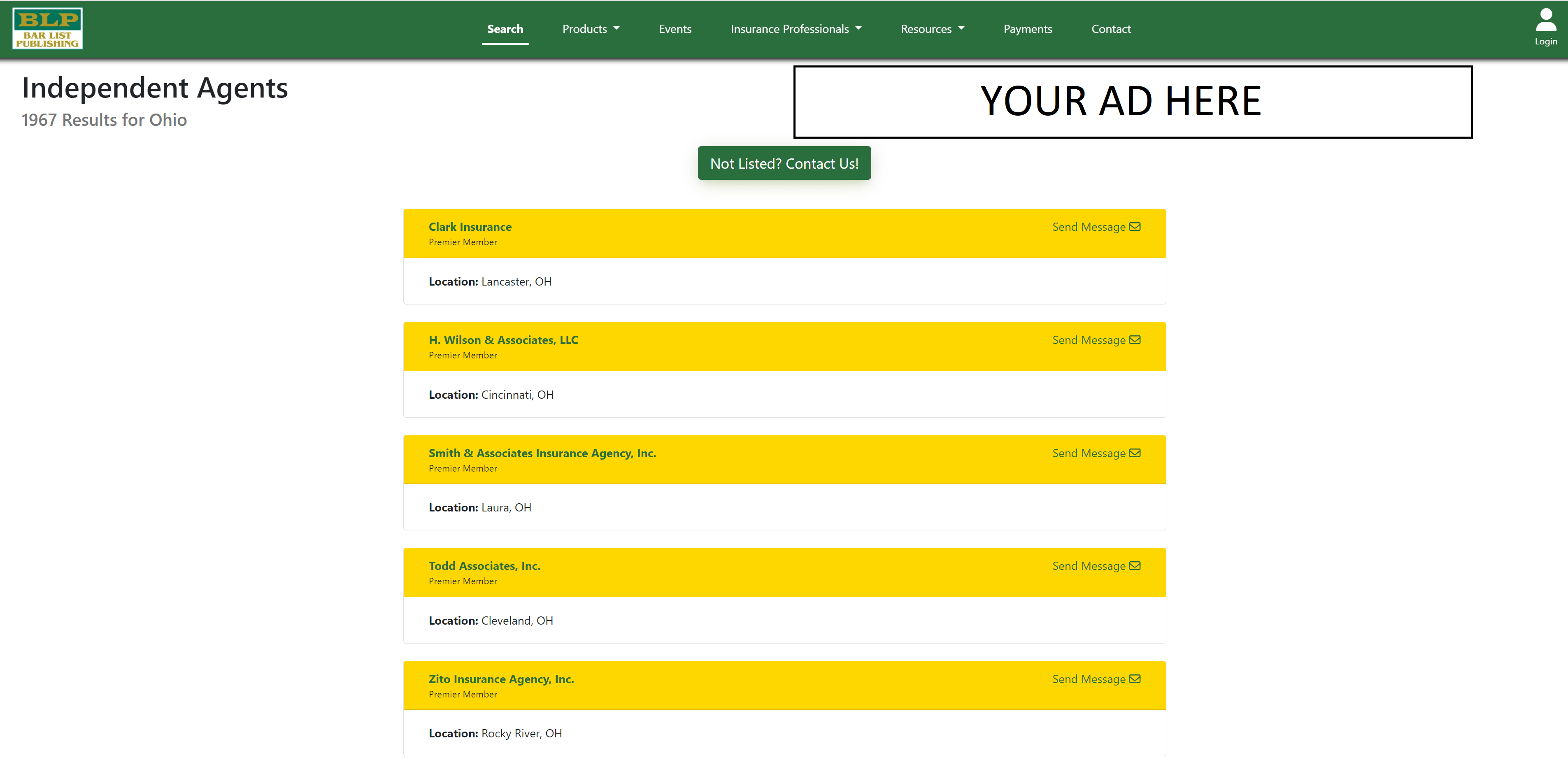Open the Resources dropdown menu
This screenshot has height=760, width=1568.
pyautogui.click(x=931, y=29)
